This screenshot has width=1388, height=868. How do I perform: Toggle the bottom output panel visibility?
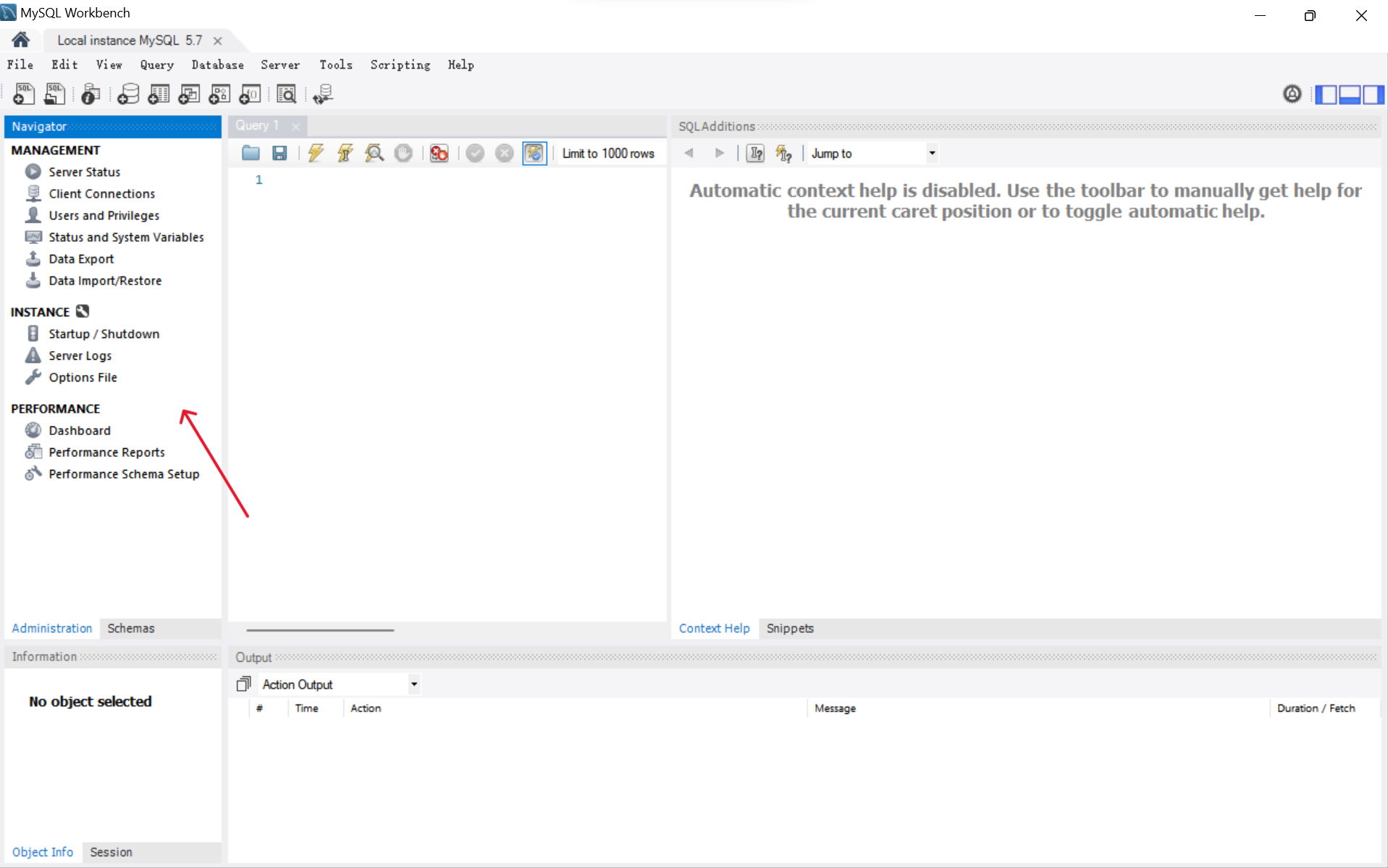[1350, 94]
